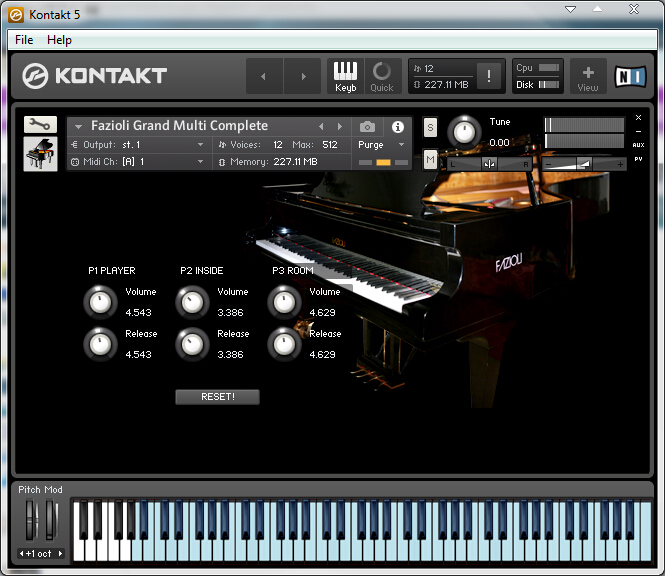
Task: Click the Kontakt 5 title bar app icon
Action: click(x=16, y=15)
